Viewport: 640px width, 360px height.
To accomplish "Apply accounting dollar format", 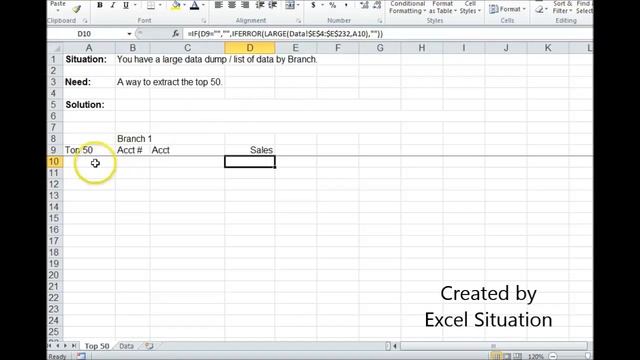I will (313, 5).
